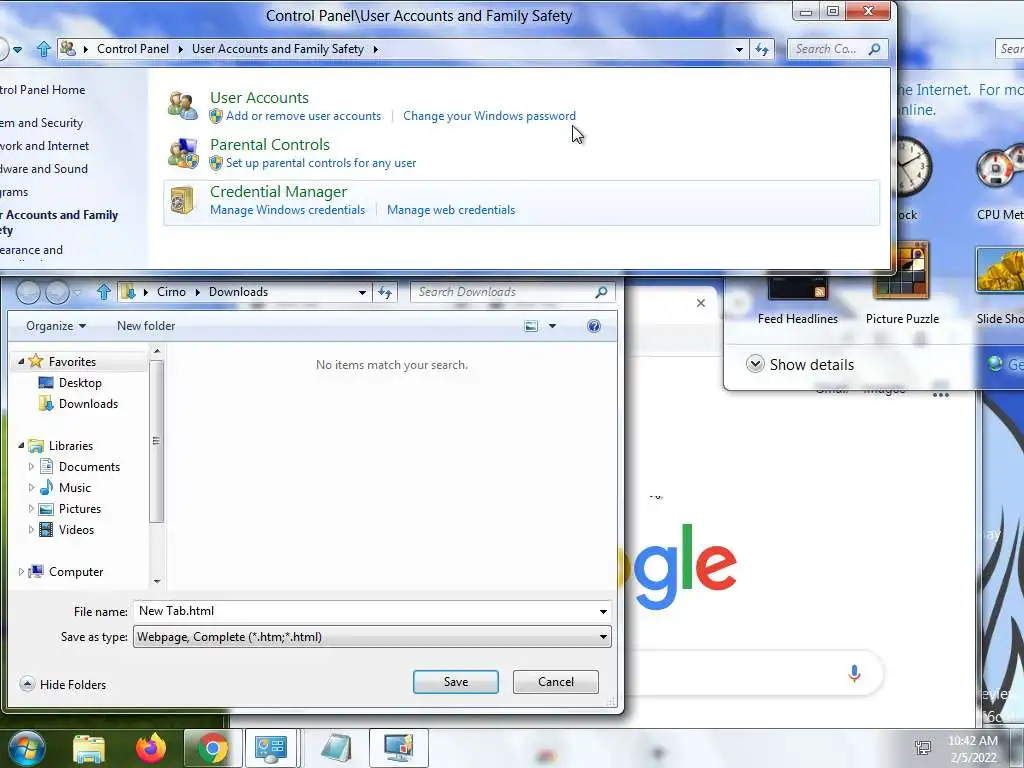Click Control Panel breadcrumb
Screen dimensions: 1024x768
point(133,49)
